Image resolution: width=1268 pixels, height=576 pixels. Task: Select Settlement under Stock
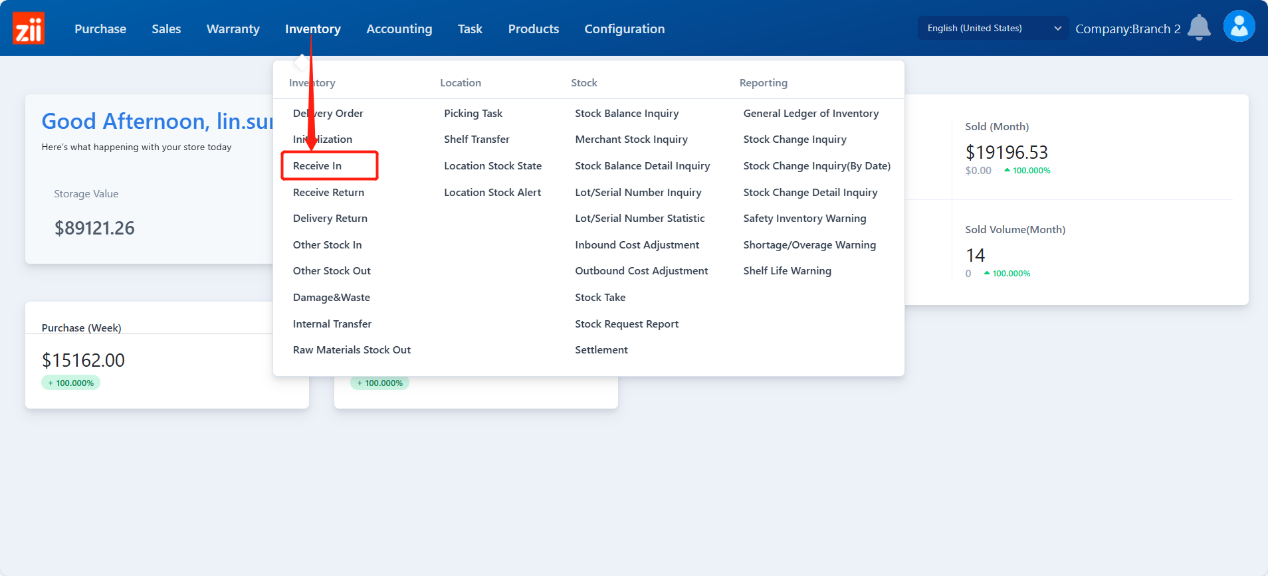pos(601,350)
